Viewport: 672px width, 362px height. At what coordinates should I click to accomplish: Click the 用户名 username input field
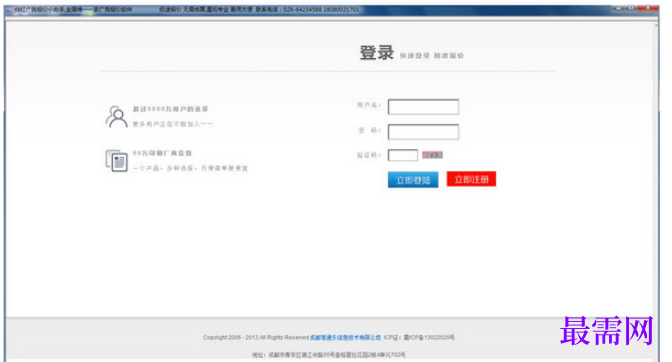click(x=423, y=107)
